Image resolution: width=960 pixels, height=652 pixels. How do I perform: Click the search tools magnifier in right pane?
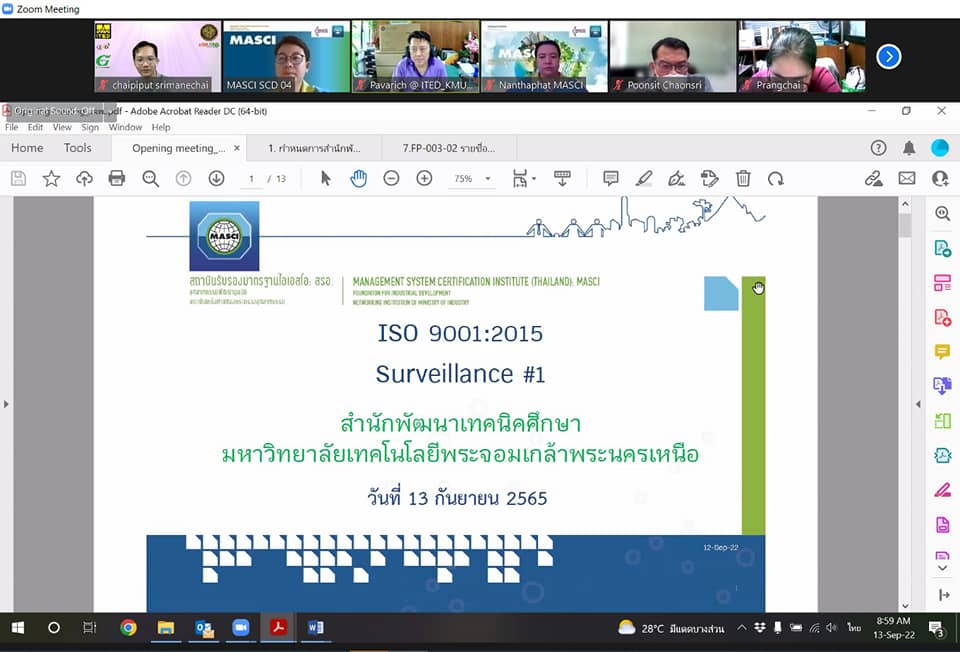tap(943, 213)
